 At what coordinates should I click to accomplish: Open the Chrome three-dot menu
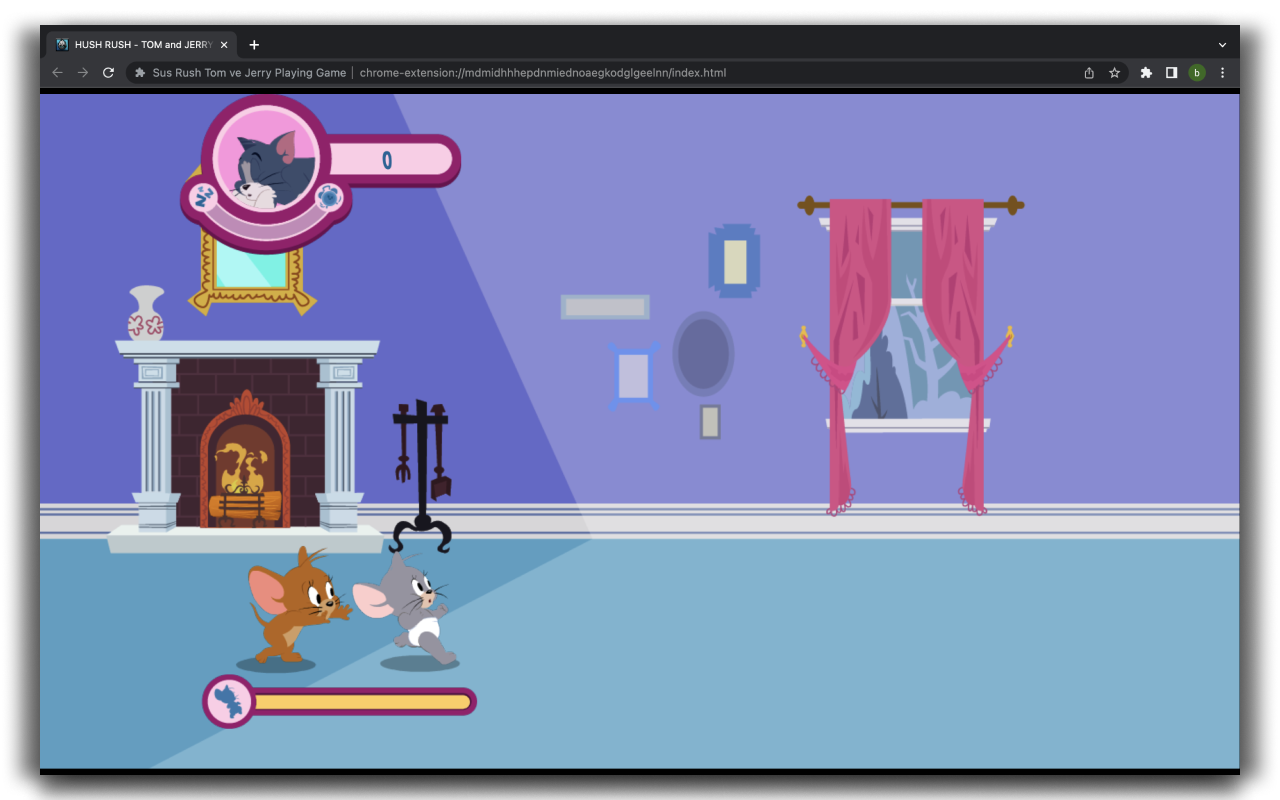tap(1222, 72)
